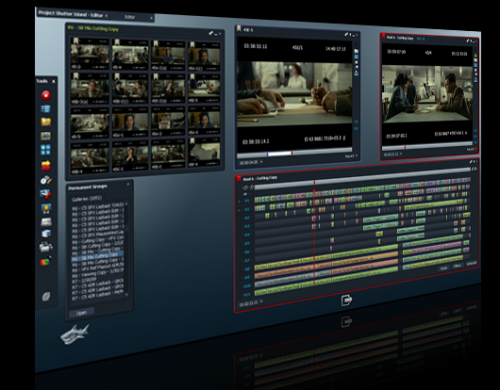
Task: Click the source viewer scrub bar
Action: 295,153
